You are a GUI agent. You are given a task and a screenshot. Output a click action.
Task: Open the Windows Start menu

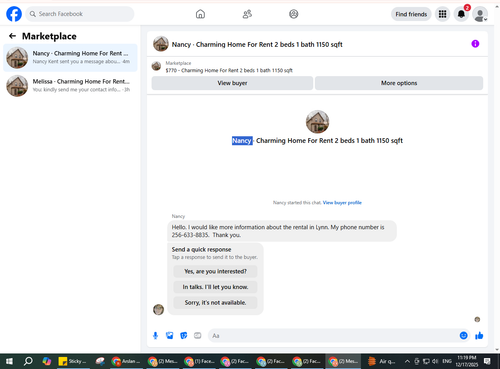coord(9,361)
